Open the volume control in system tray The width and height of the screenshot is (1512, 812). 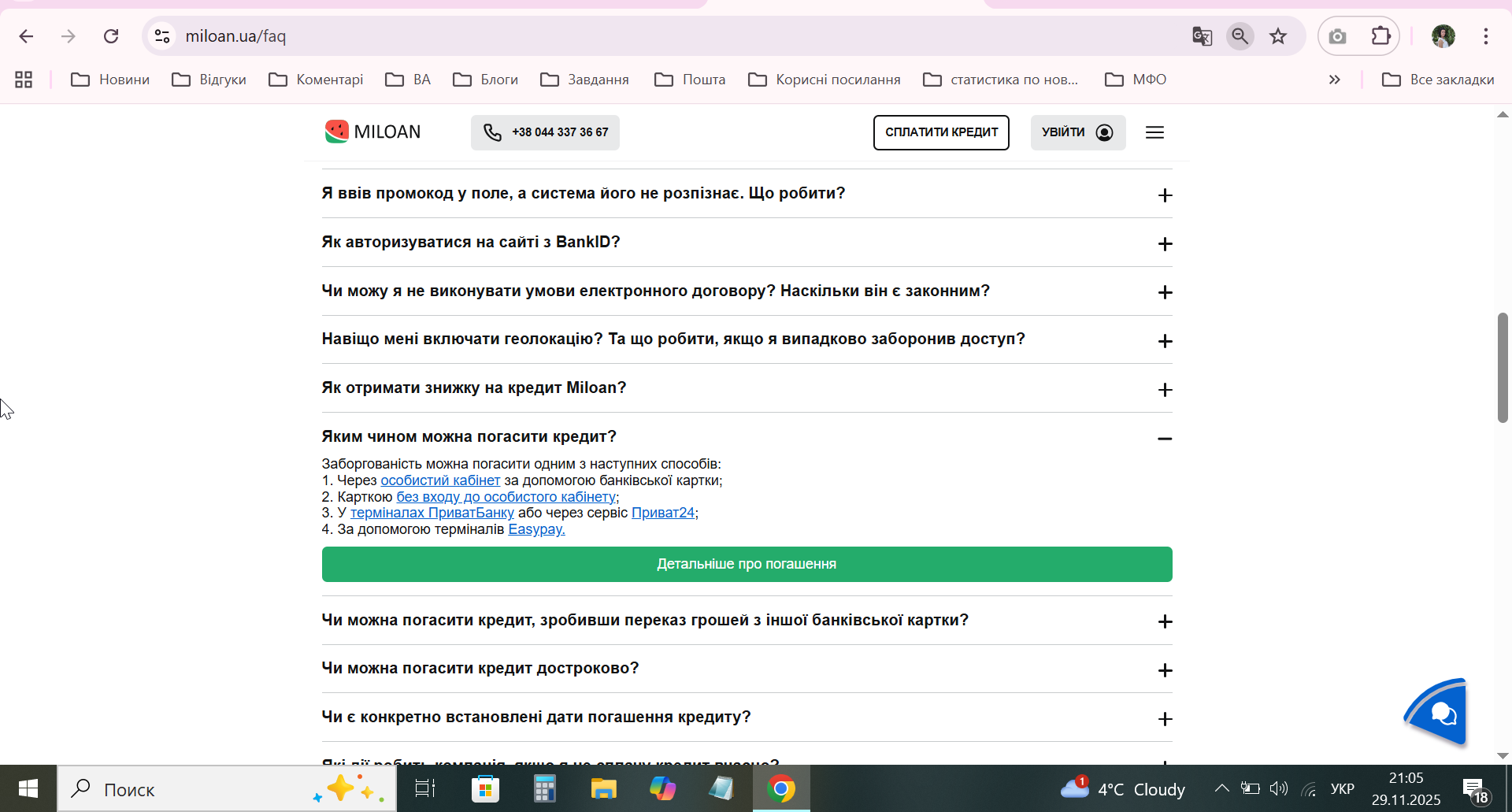[x=1279, y=788]
